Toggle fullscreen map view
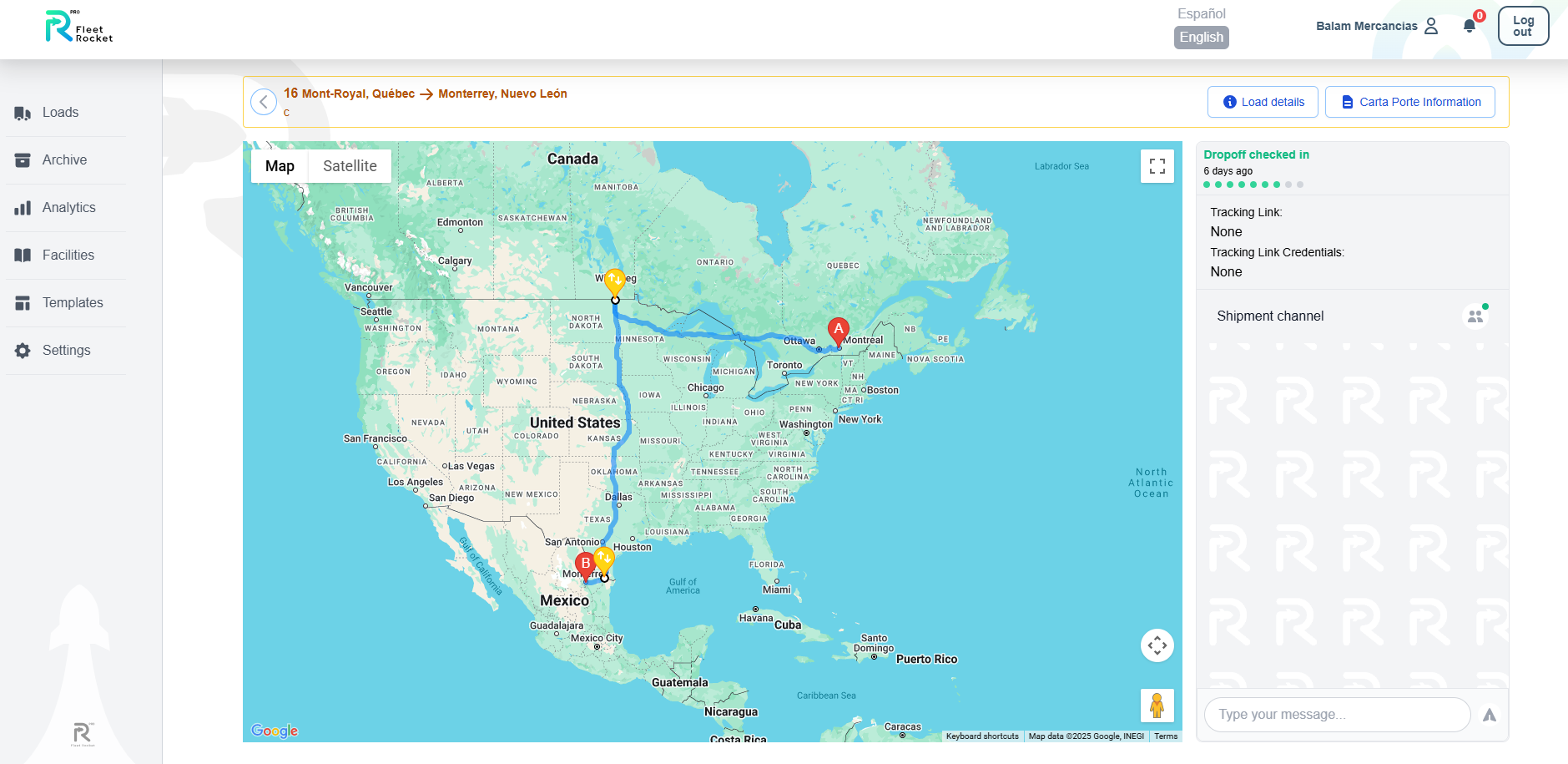The width and height of the screenshot is (1568, 764). point(1157,166)
